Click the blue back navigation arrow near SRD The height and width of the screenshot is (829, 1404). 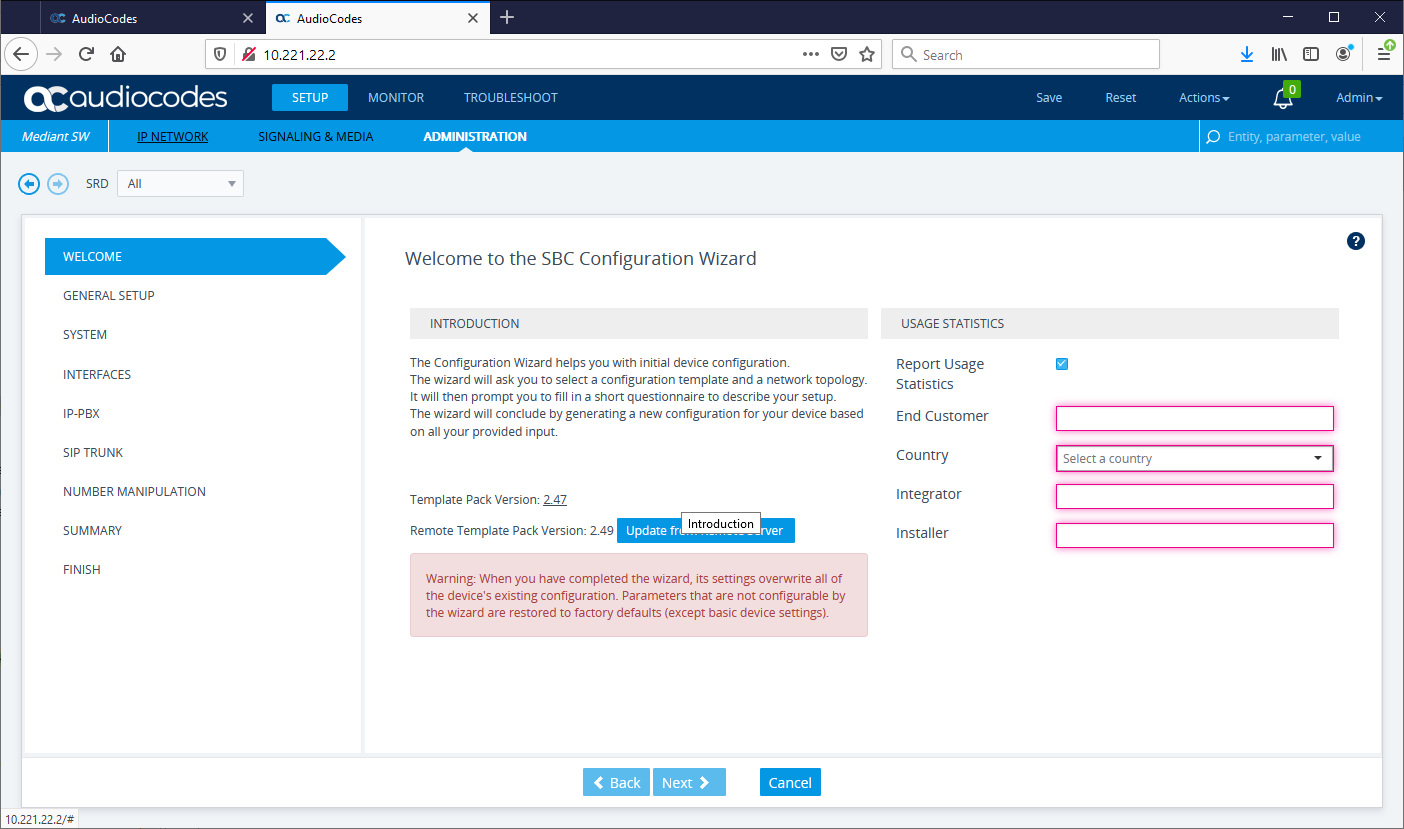click(29, 184)
